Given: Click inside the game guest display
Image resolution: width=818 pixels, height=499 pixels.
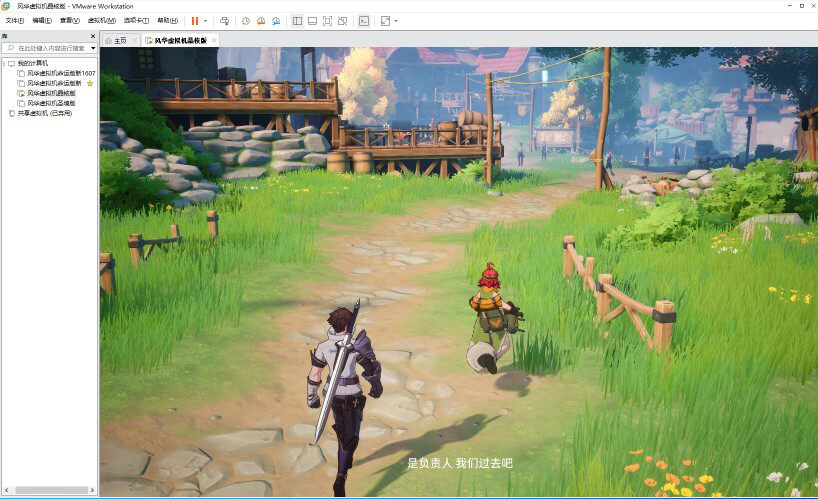Looking at the screenshot, I should pos(459,272).
